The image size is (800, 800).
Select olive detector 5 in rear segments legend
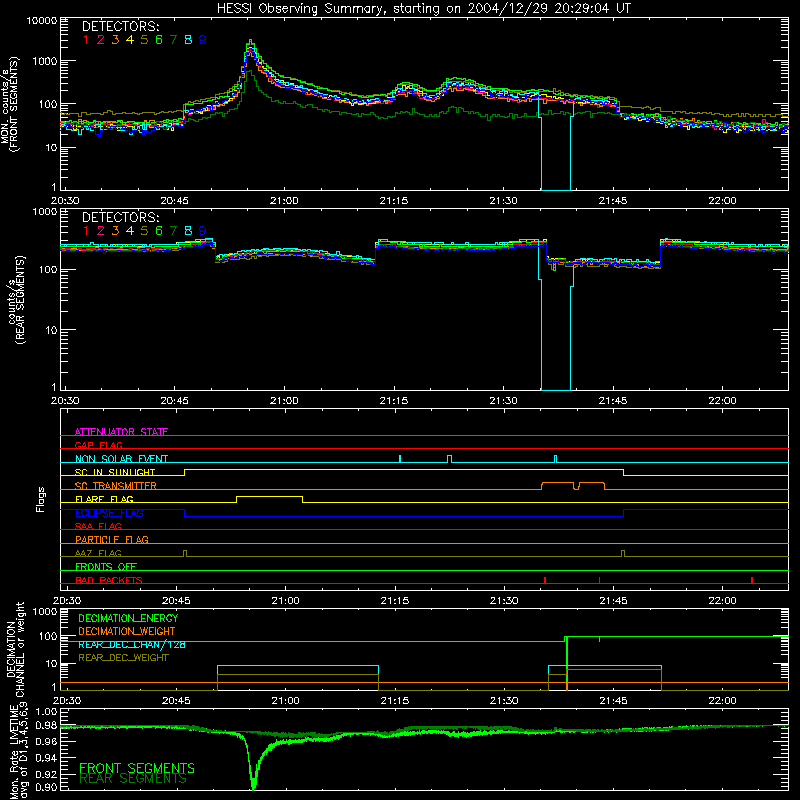point(144,231)
